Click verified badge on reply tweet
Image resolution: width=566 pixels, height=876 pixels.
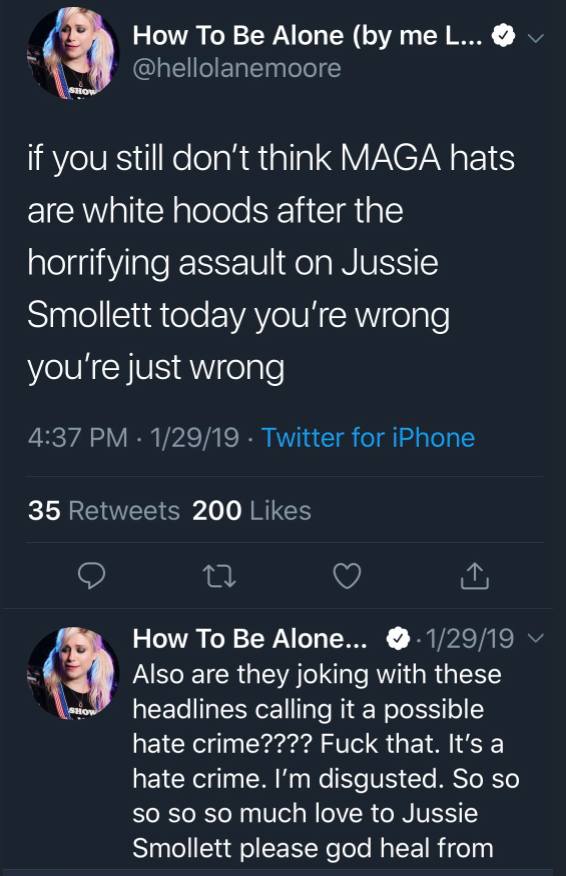398,639
